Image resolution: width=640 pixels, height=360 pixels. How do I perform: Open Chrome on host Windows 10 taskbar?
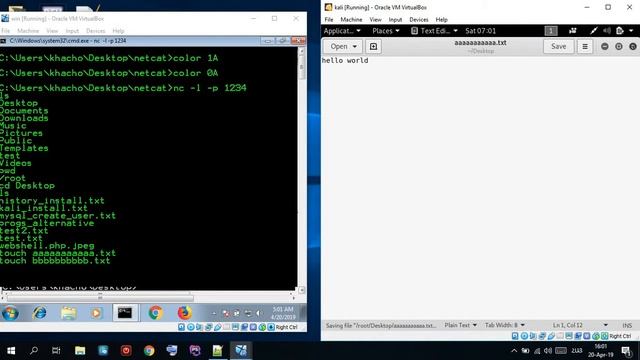point(149,351)
